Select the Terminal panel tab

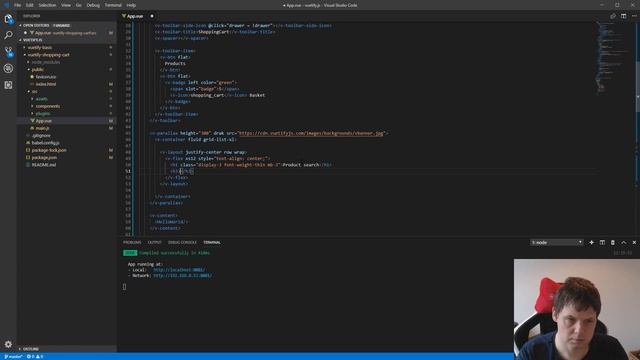coord(212,242)
